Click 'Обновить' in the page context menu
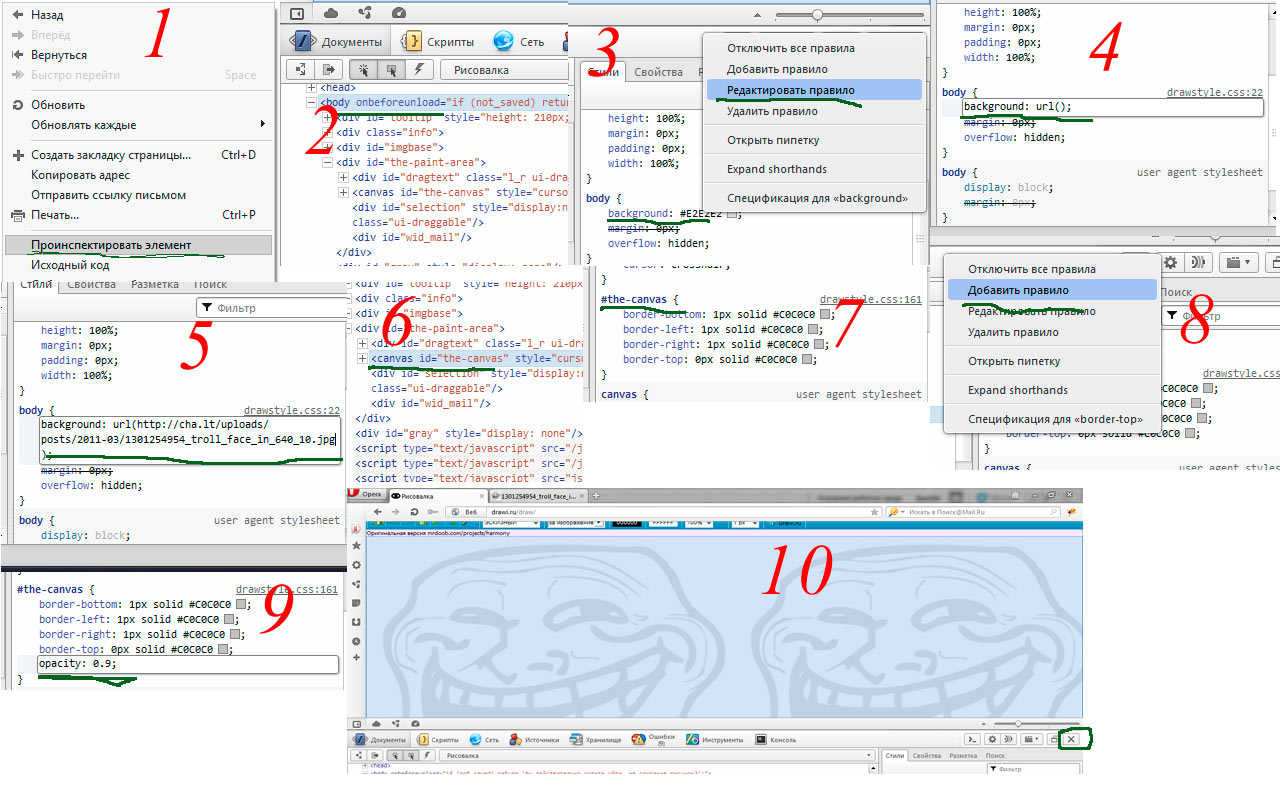 [x=137, y=105]
